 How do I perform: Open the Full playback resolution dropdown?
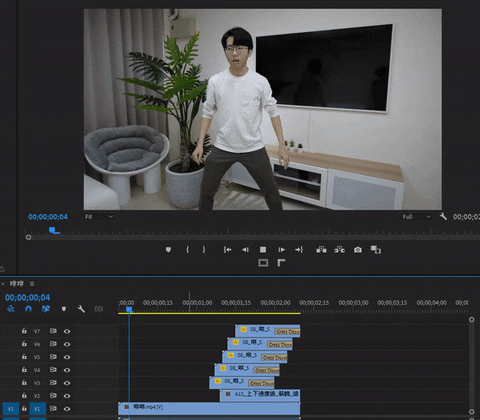[x=417, y=217]
